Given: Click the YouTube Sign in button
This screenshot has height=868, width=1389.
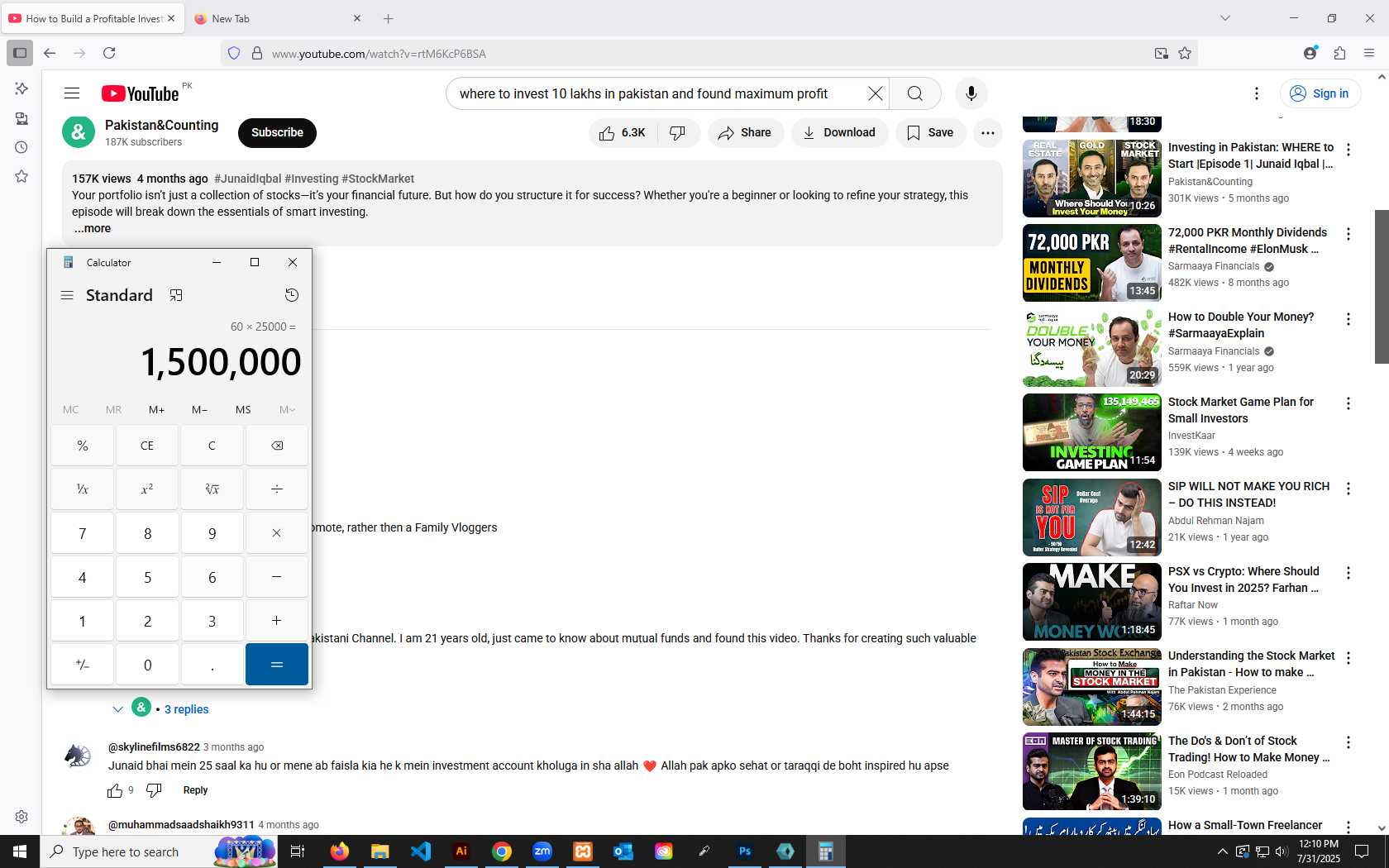Looking at the screenshot, I should click(1320, 93).
